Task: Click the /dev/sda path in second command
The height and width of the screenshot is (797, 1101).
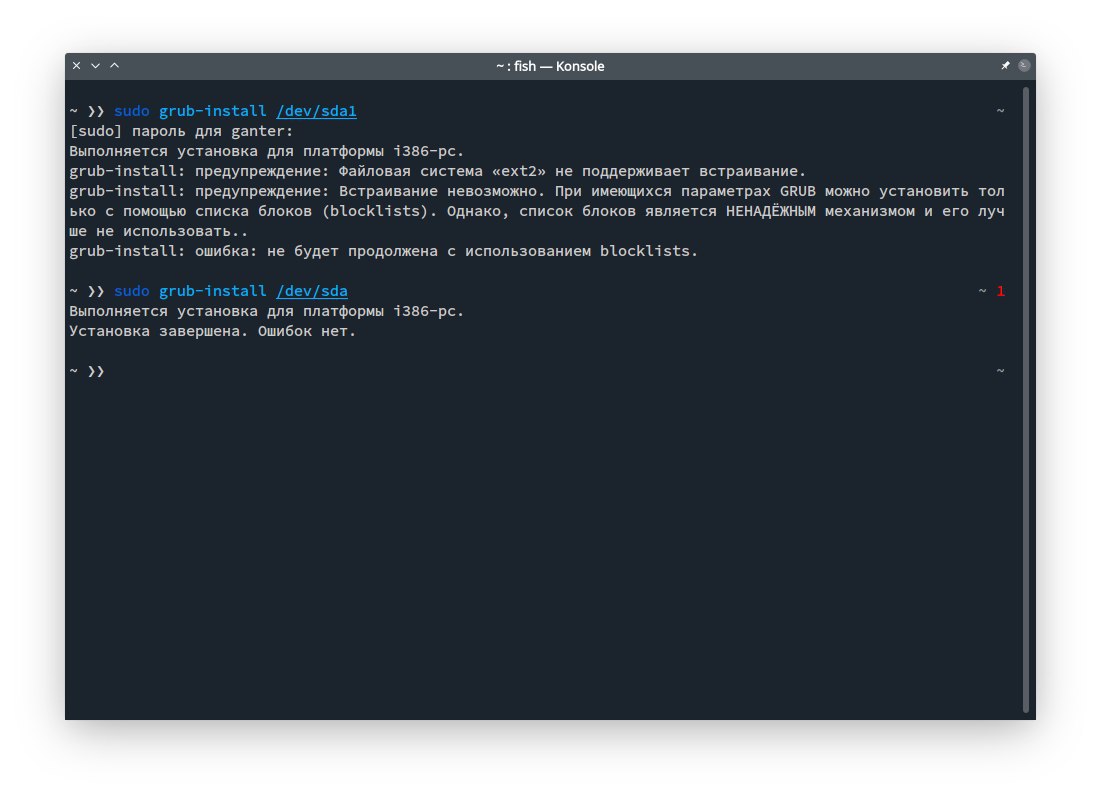Action: coord(312,291)
